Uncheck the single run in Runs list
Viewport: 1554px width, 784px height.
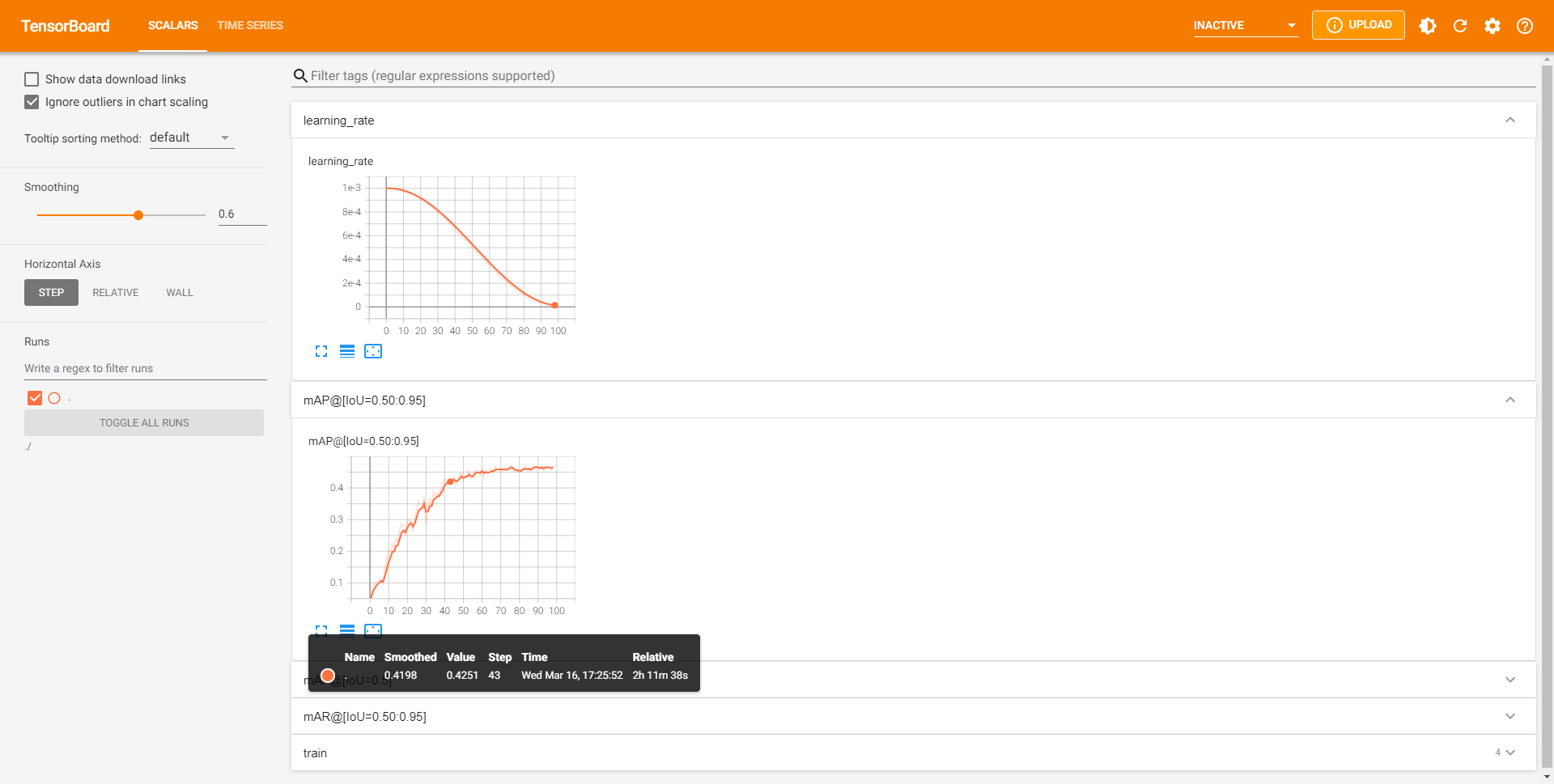click(x=35, y=397)
